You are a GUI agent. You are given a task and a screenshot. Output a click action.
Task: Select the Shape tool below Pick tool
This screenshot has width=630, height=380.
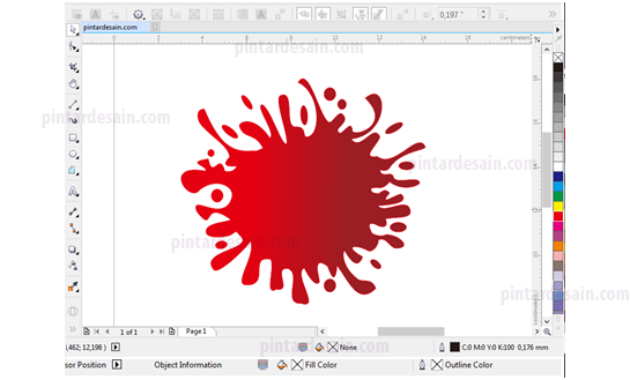[x=73, y=47]
